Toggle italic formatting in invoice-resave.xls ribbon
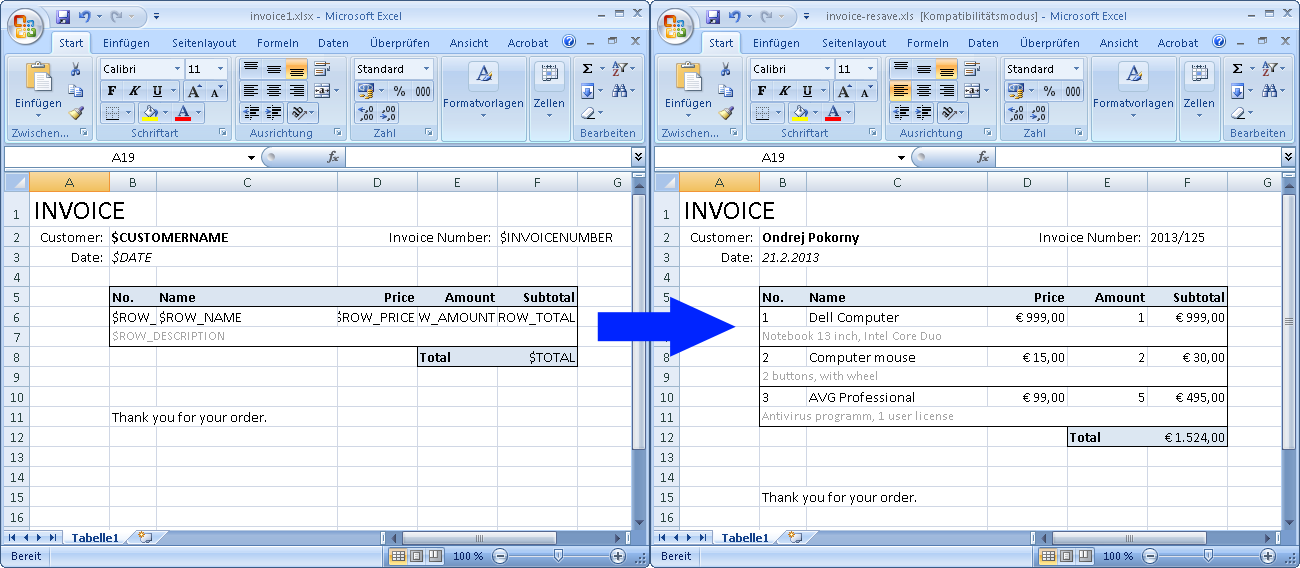 click(x=785, y=91)
